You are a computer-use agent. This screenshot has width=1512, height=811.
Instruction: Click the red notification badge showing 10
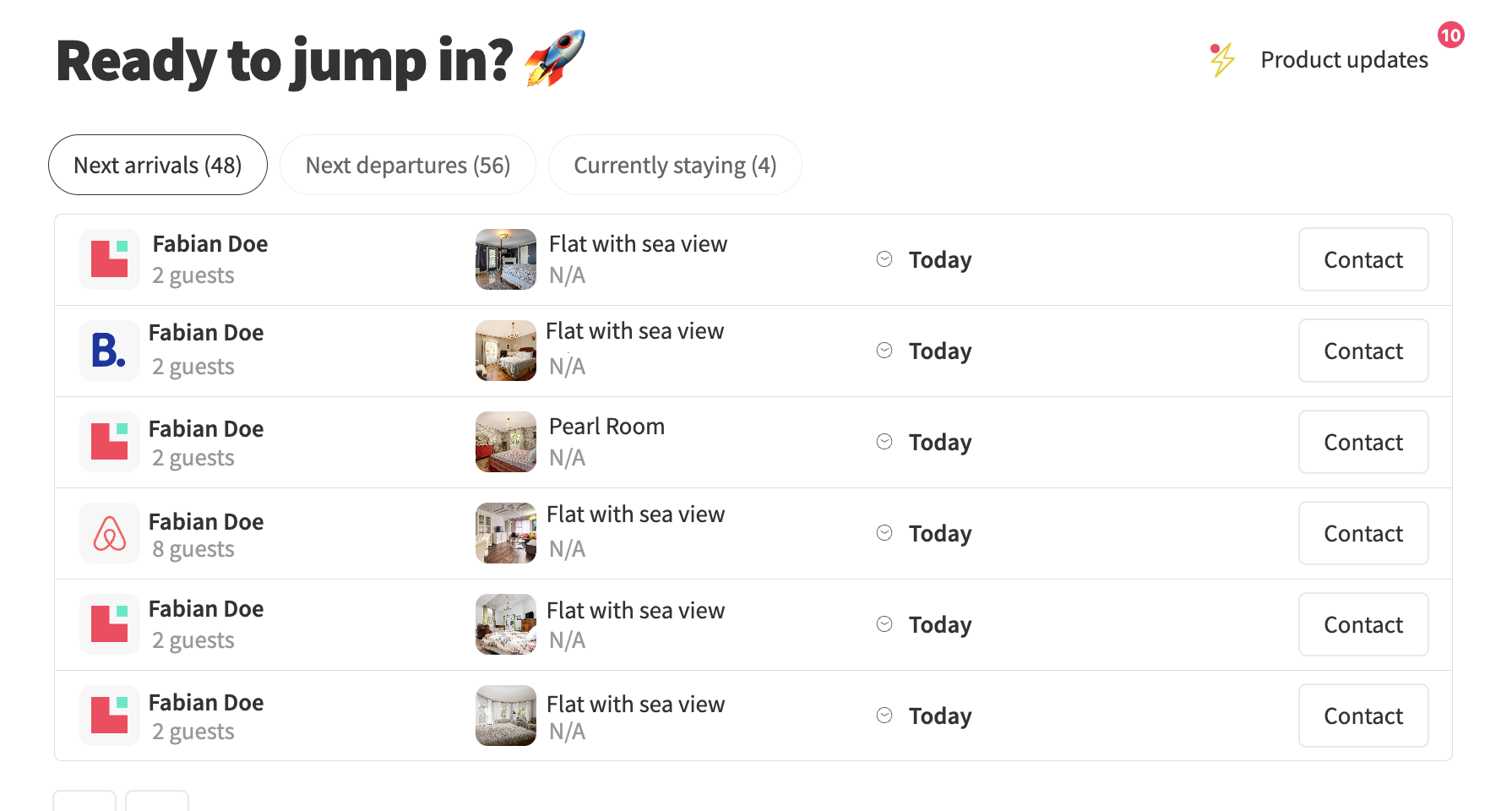pos(1451,35)
